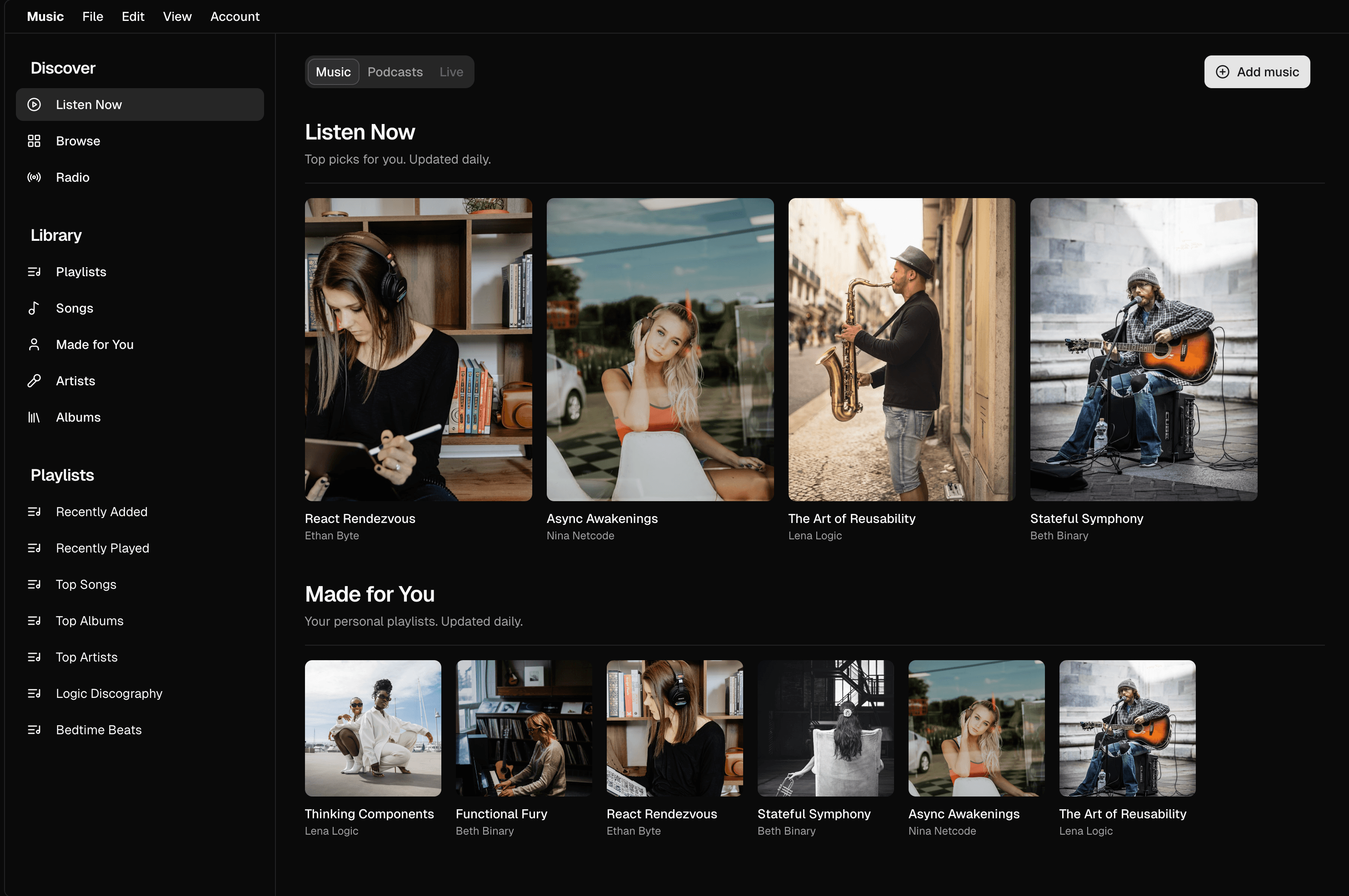Open the Recently Played playlist

pyautogui.click(x=102, y=548)
